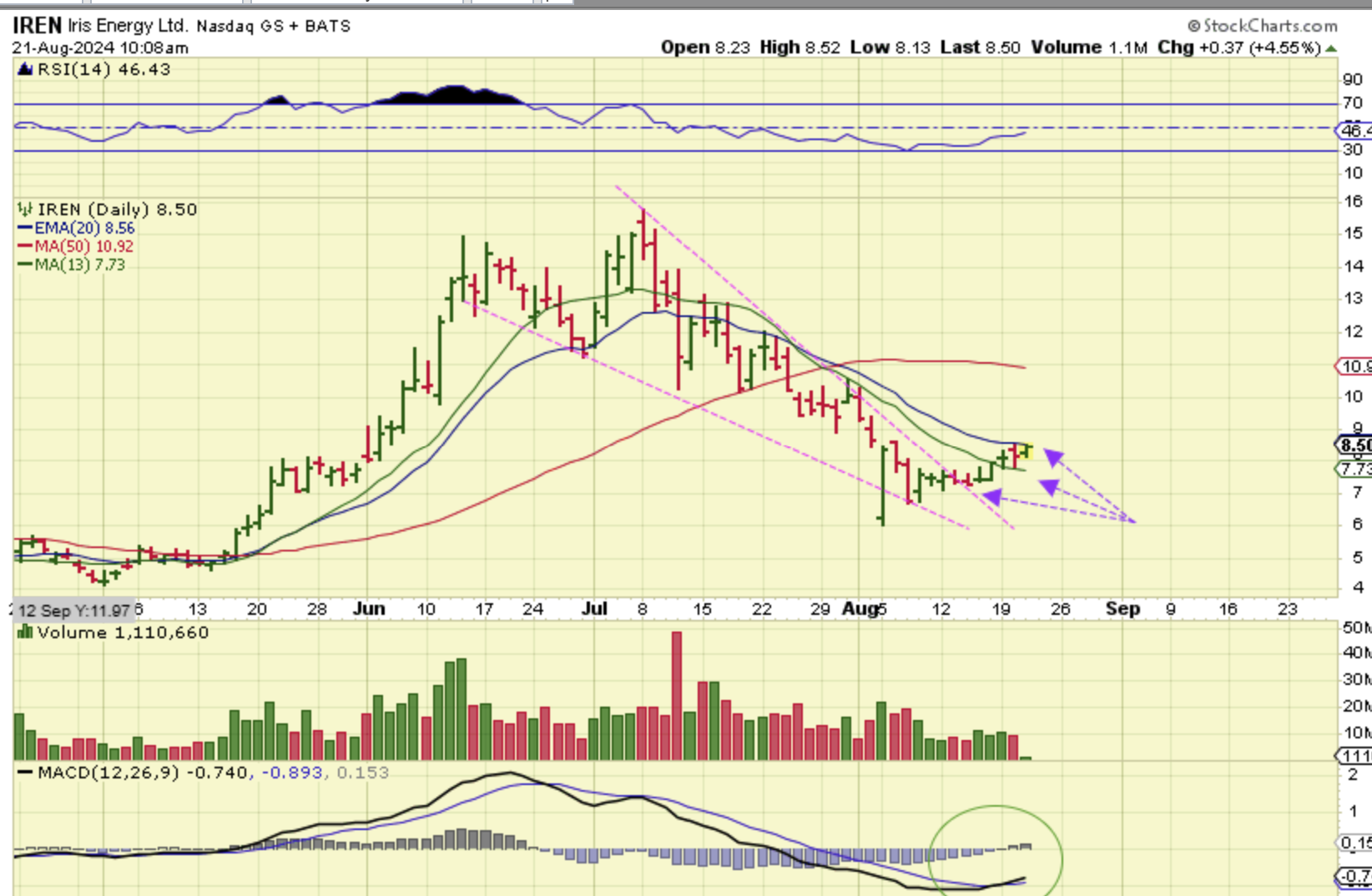
Task: Click the Chg +0.37 (+4.55%) value
Action: click(x=1239, y=48)
